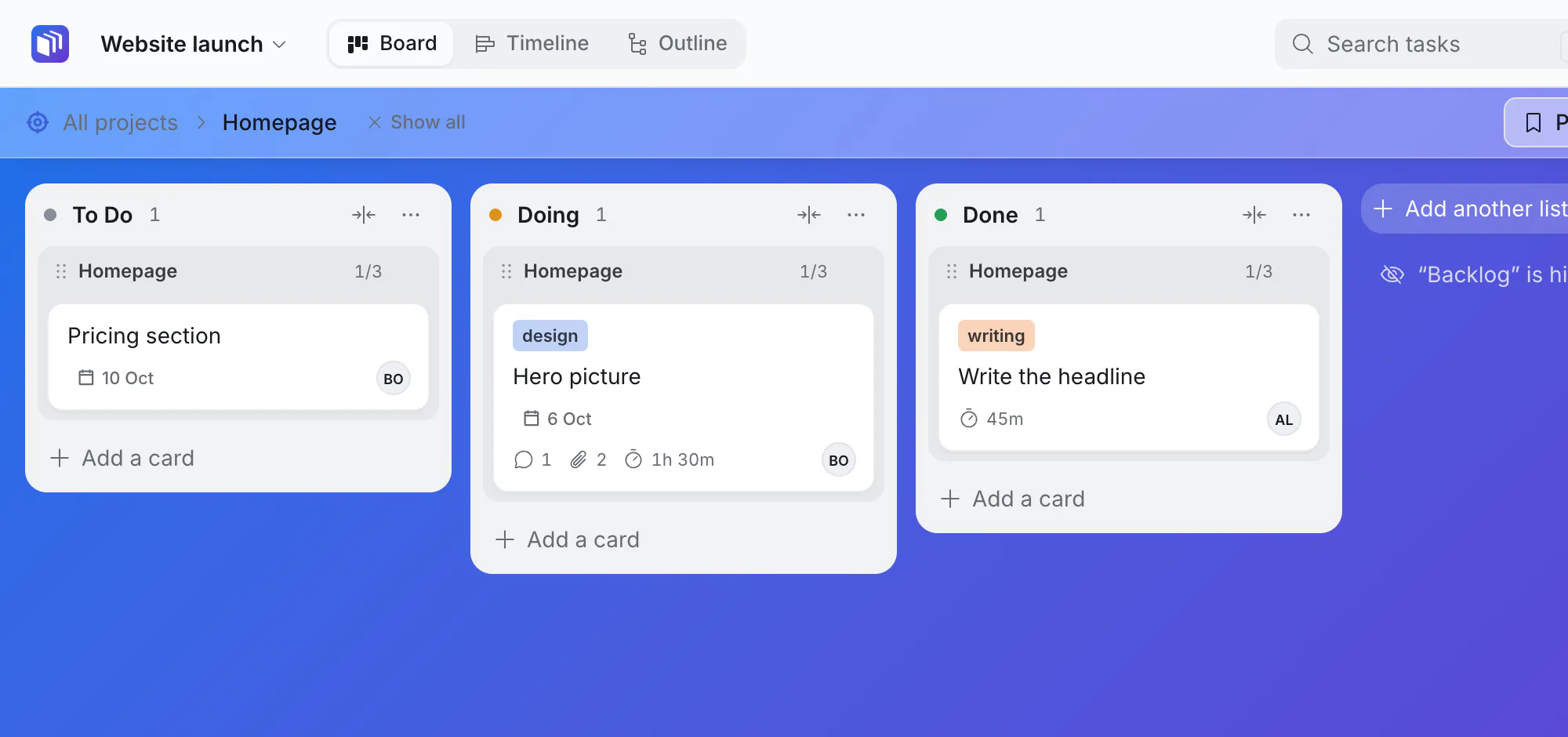
Task: Go to All projects breadcrumb
Action: click(121, 122)
